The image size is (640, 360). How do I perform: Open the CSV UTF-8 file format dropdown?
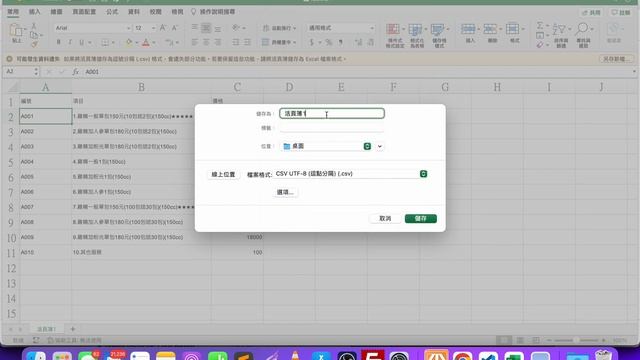[x=351, y=174]
